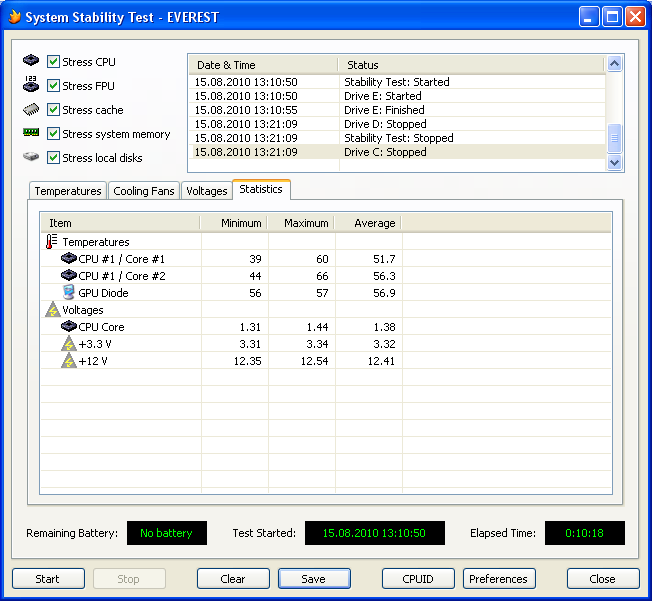Click the memory module icon beside Stress system memory

(31, 133)
